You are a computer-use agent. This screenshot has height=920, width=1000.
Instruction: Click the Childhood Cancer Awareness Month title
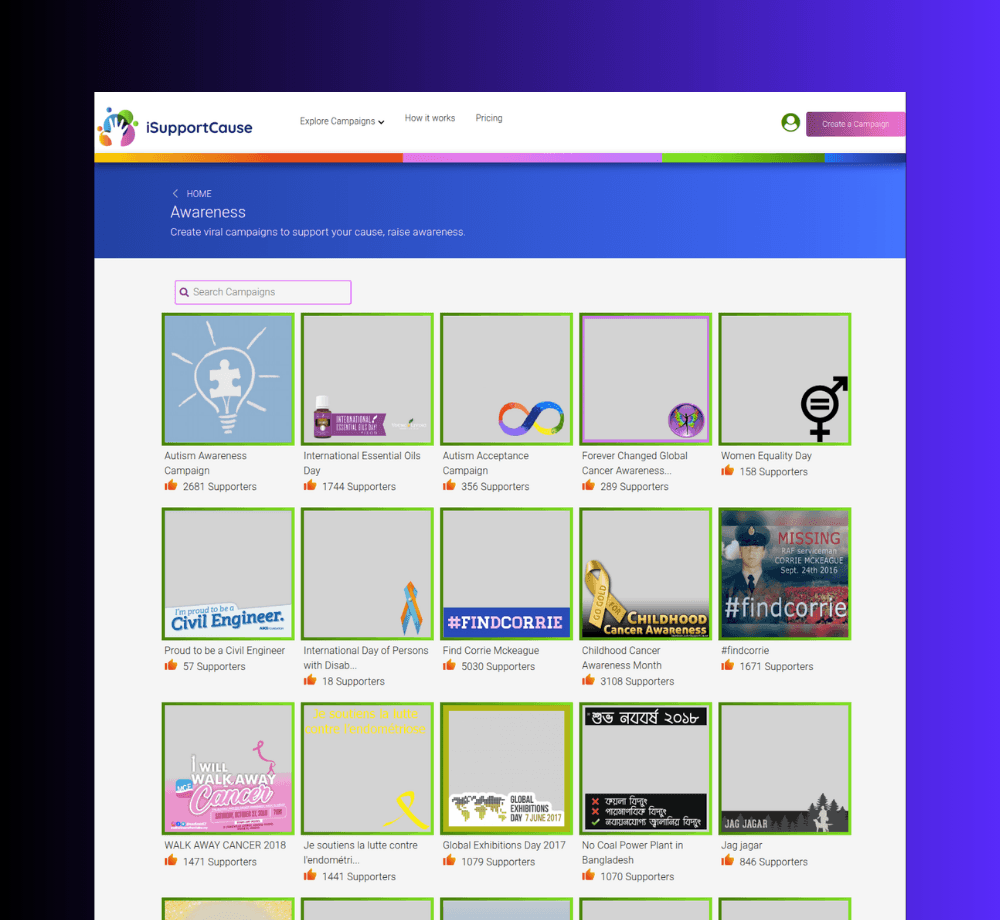tap(621, 658)
